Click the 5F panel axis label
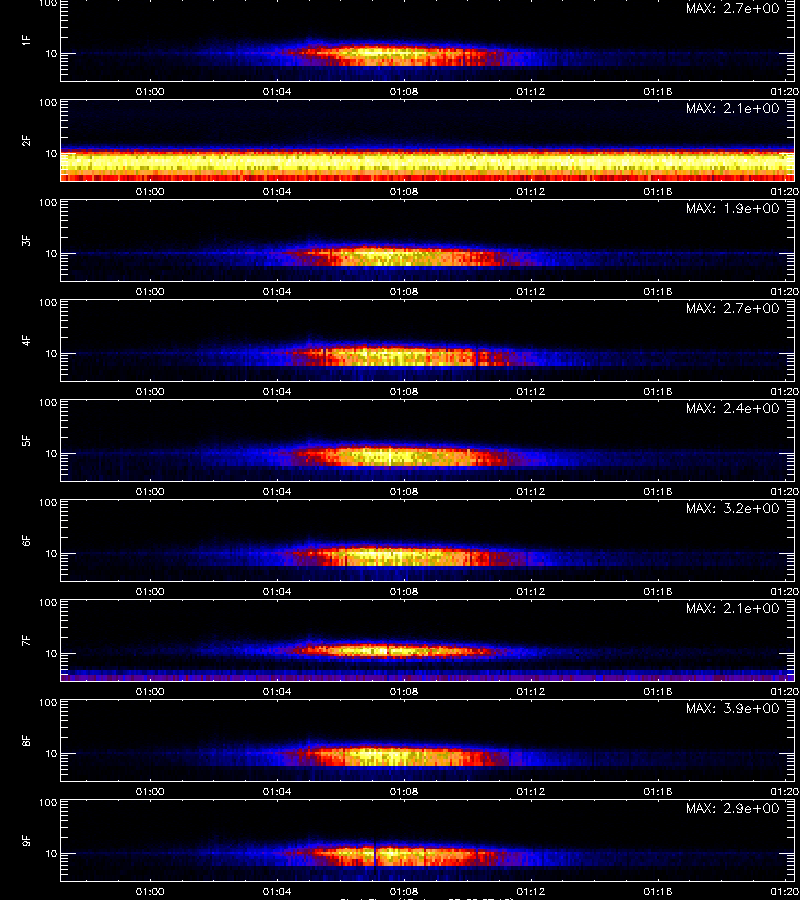 click(x=26, y=441)
